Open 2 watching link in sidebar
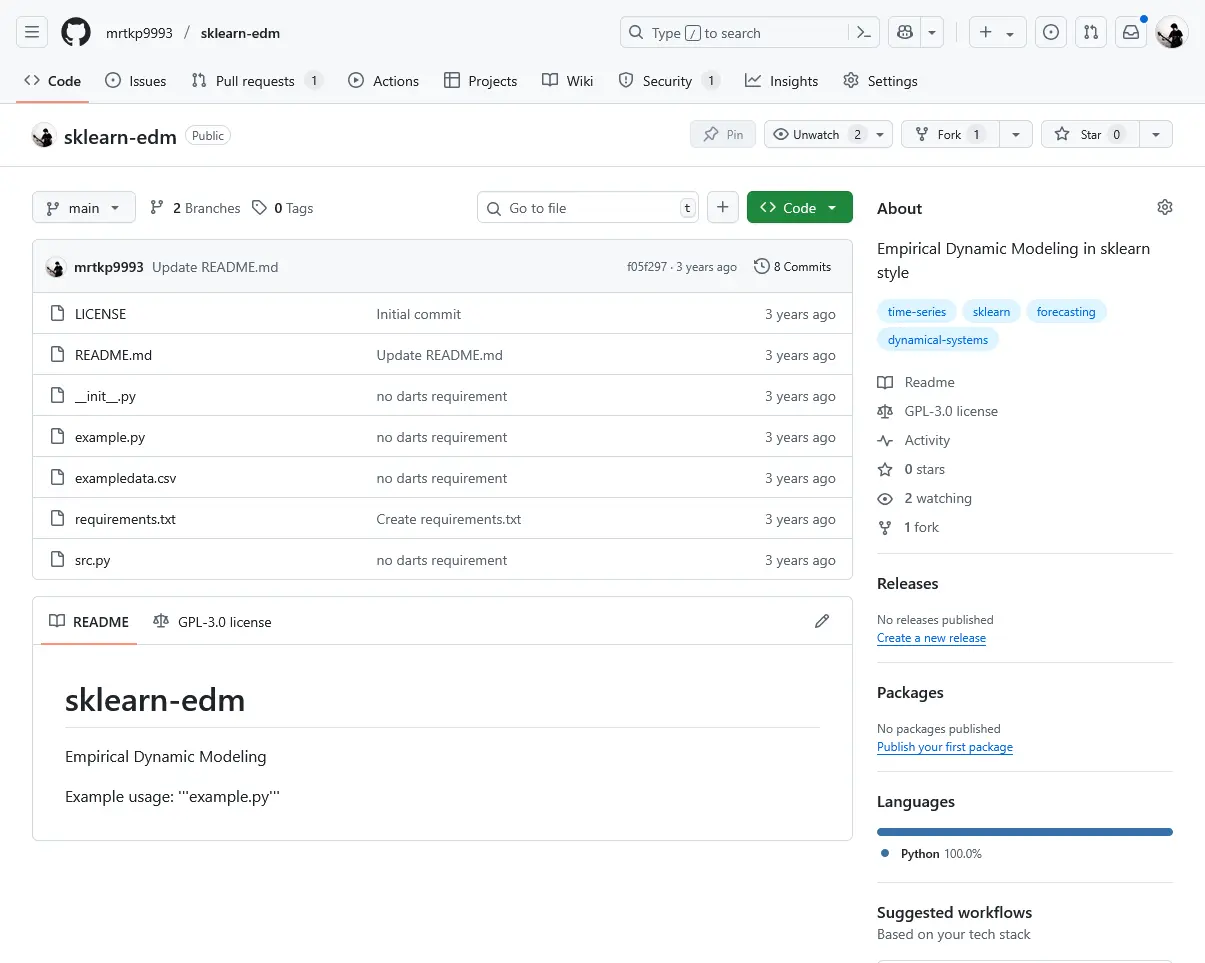This screenshot has width=1205, height=963. (925, 498)
